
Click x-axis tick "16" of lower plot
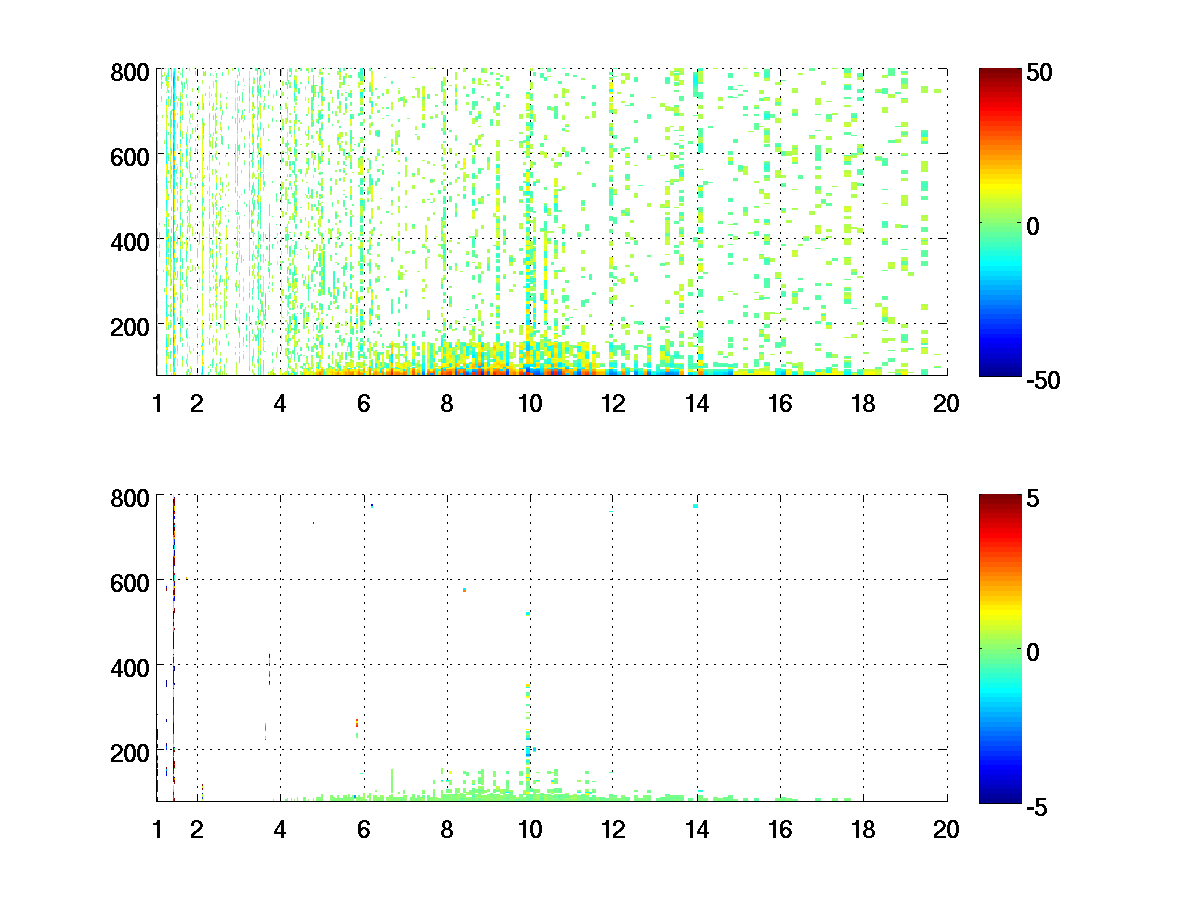click(x=780, y=829)
